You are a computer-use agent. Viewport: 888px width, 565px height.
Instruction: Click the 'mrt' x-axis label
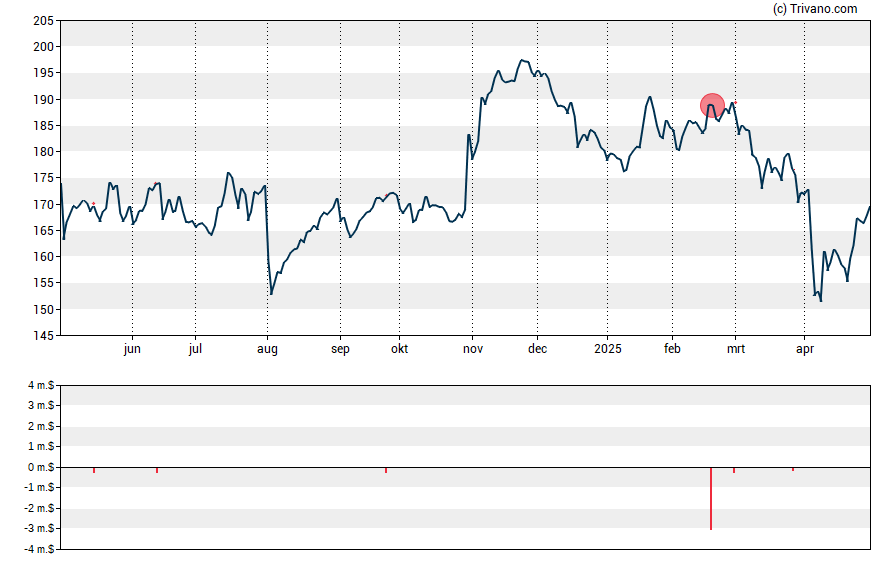(736, 349)
